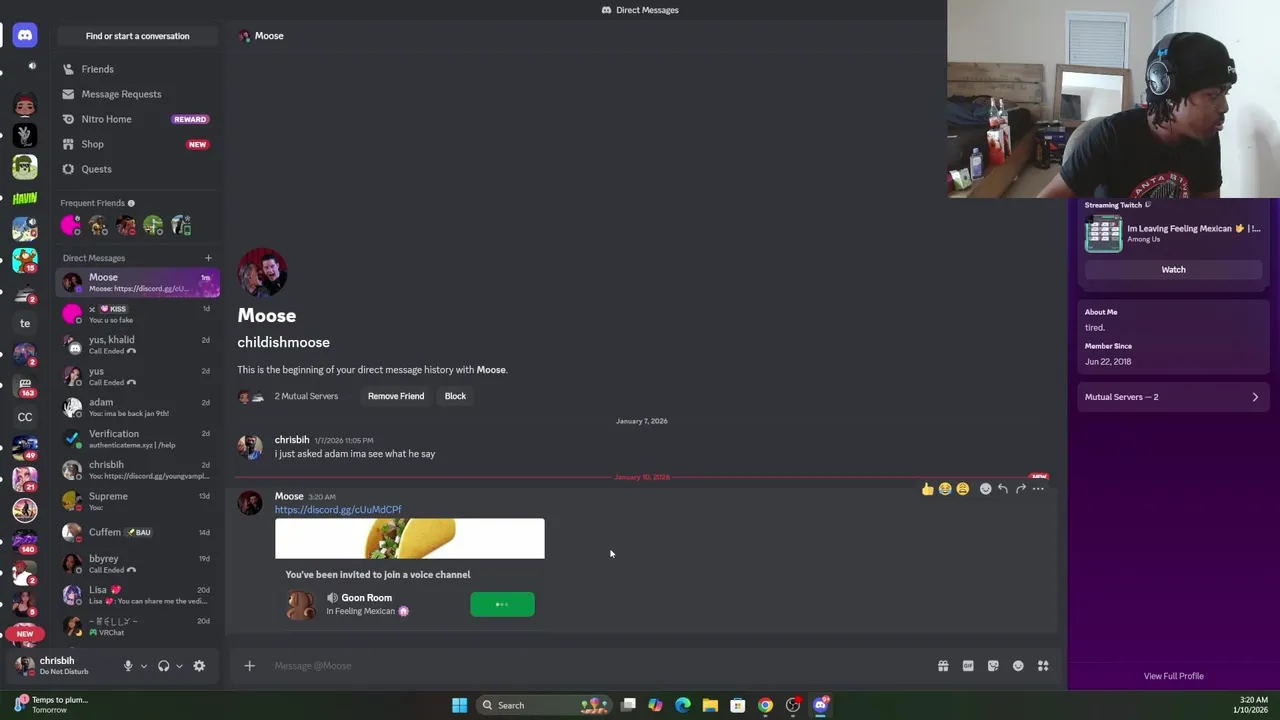Image resolution: width=1280 pixels, height=720 pixels.
Task: Open the Verification direct message
Action: 138,439
